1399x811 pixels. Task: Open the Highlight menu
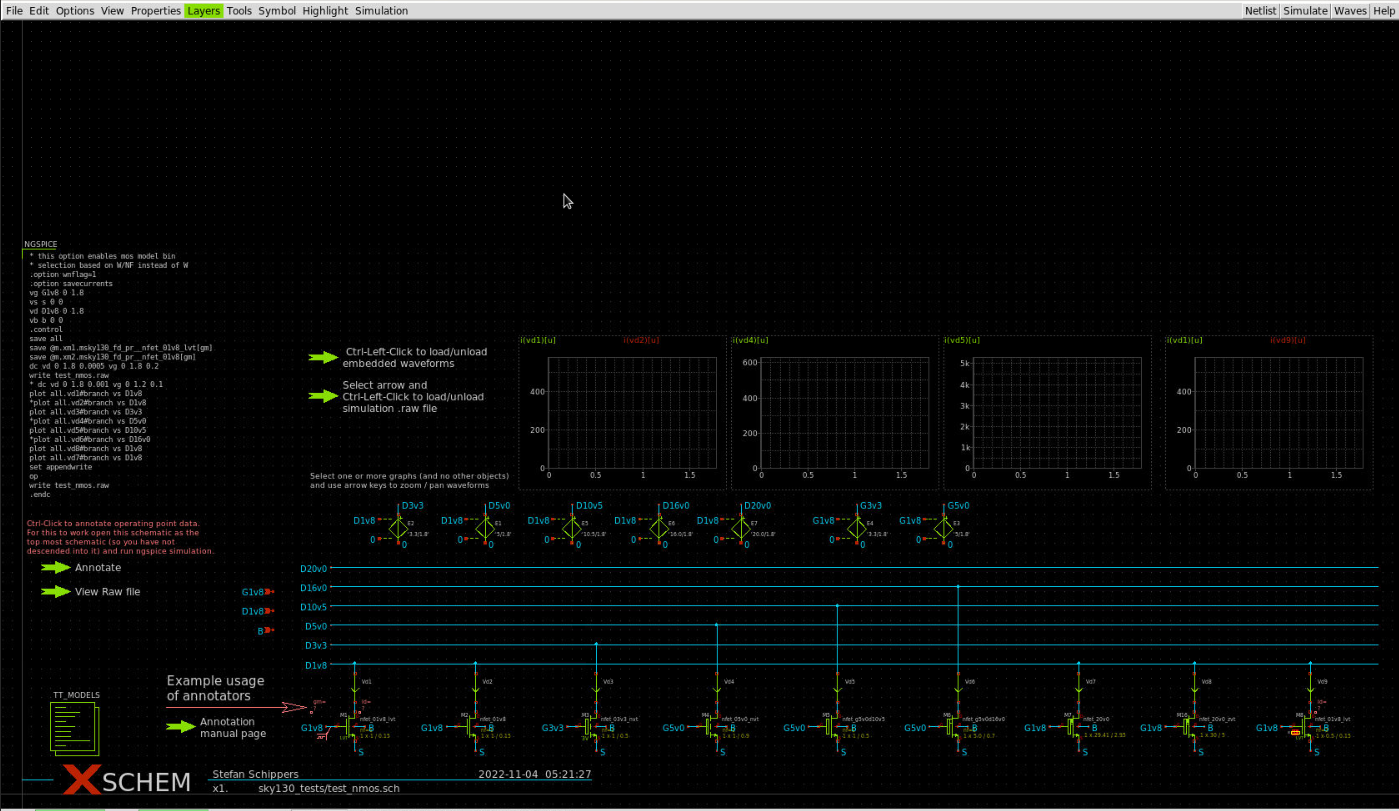[325, 10]
